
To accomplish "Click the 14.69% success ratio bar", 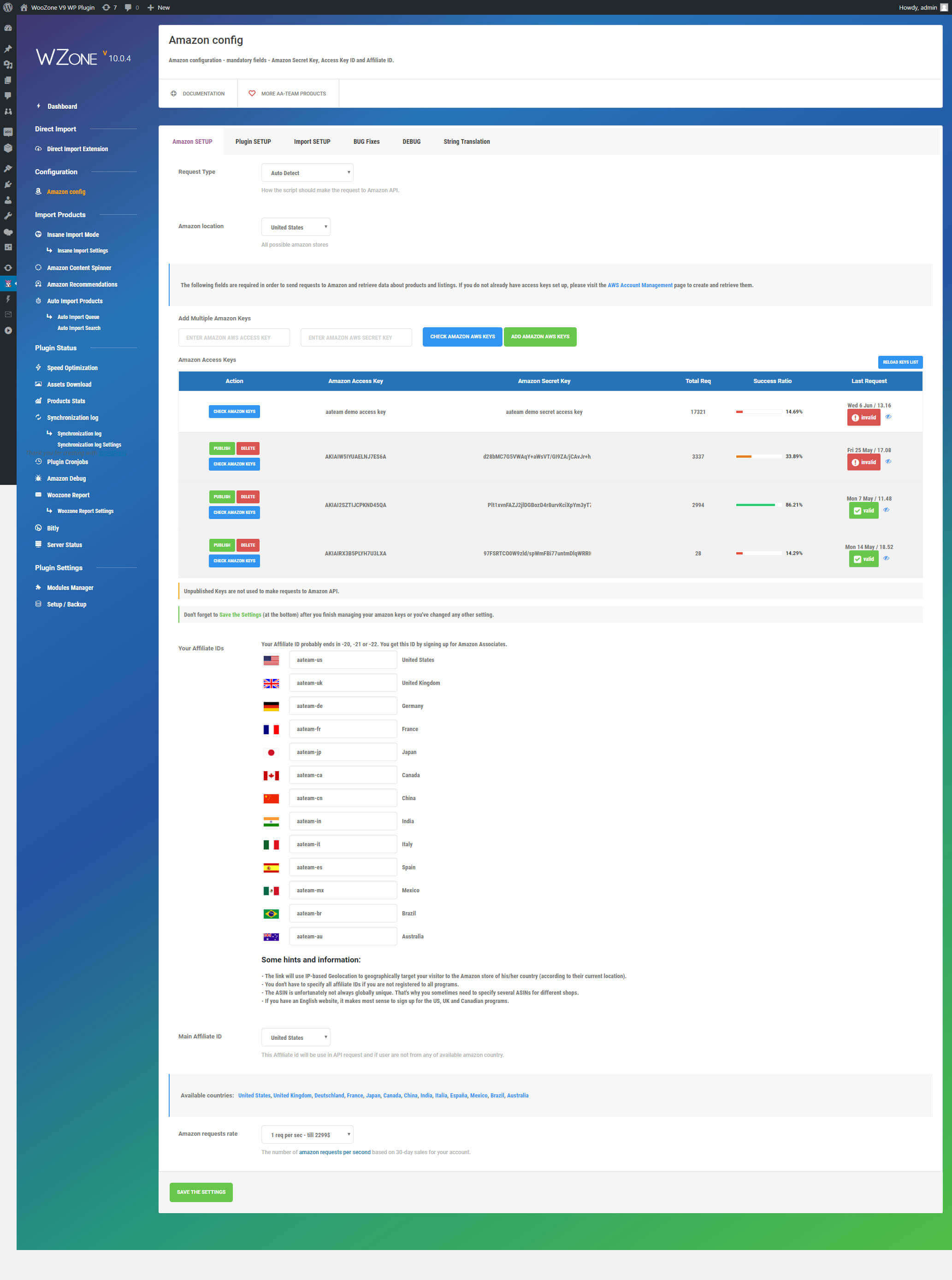I will pos(758,412).
